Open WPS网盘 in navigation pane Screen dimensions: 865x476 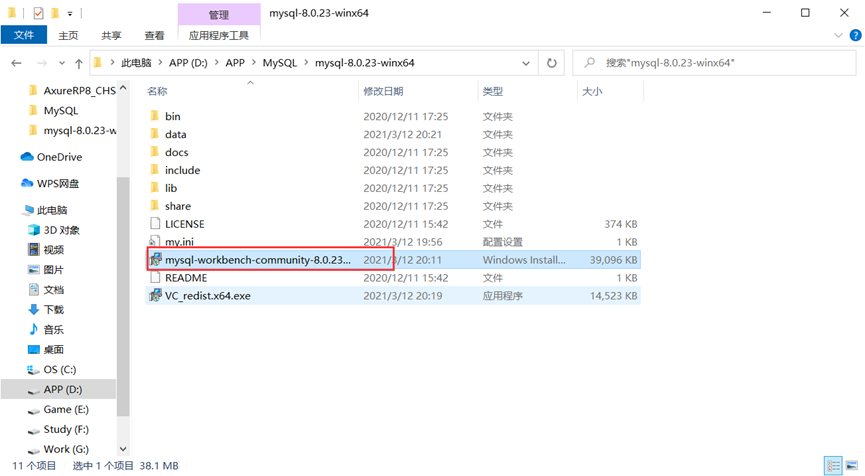[50, 183]
